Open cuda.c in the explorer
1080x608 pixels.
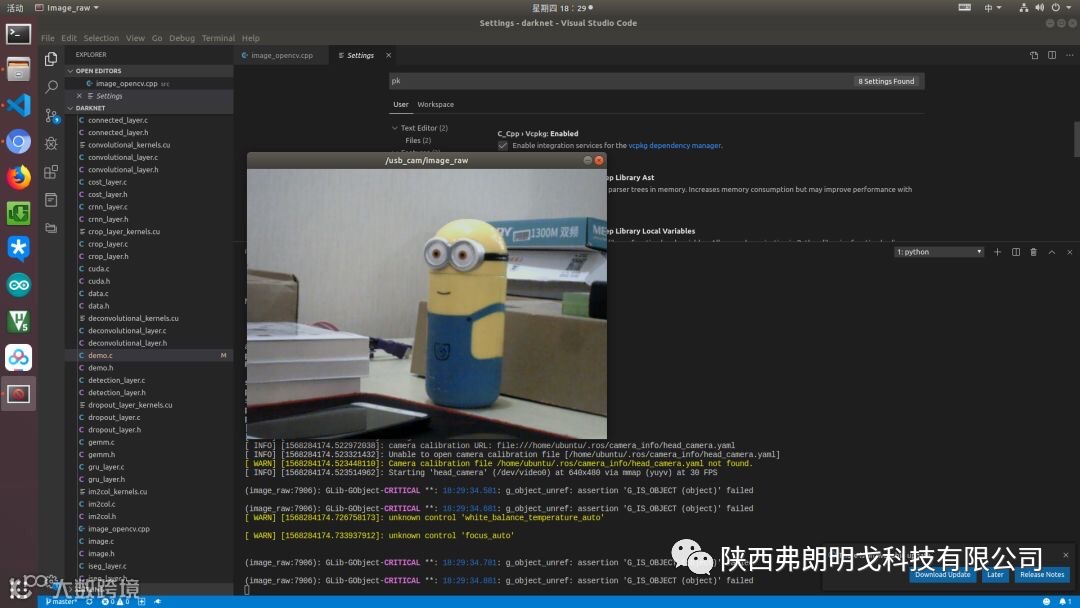(98, 269)
